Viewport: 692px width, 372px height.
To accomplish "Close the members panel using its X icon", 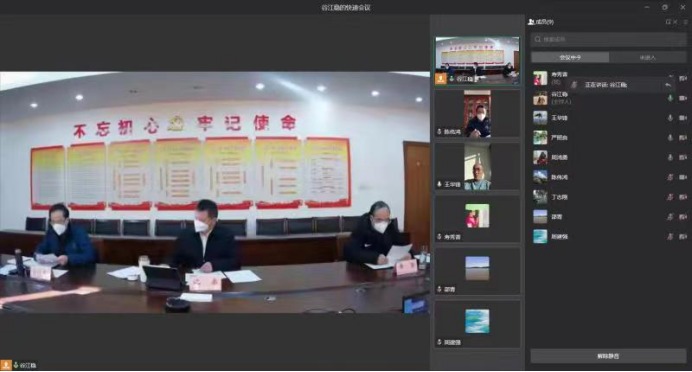I will [676, 22].
